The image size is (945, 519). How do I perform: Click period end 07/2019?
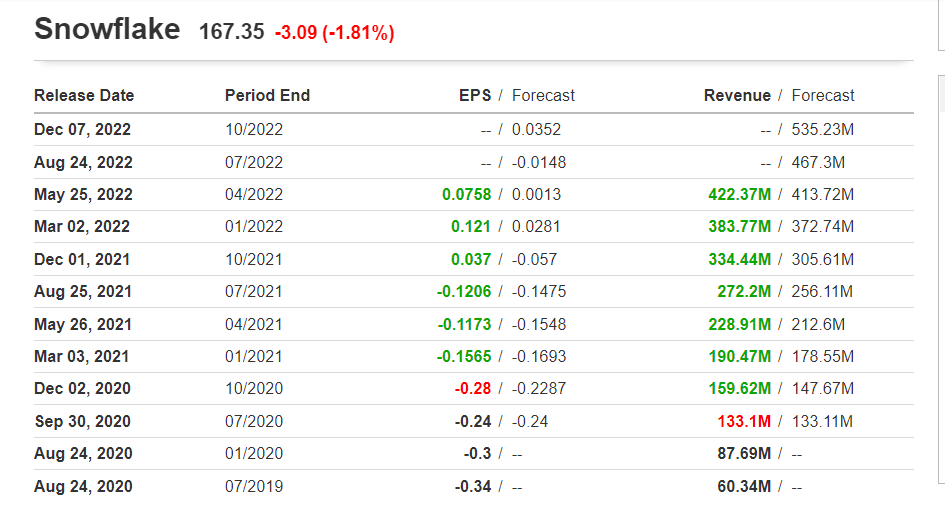coord(254,486)
